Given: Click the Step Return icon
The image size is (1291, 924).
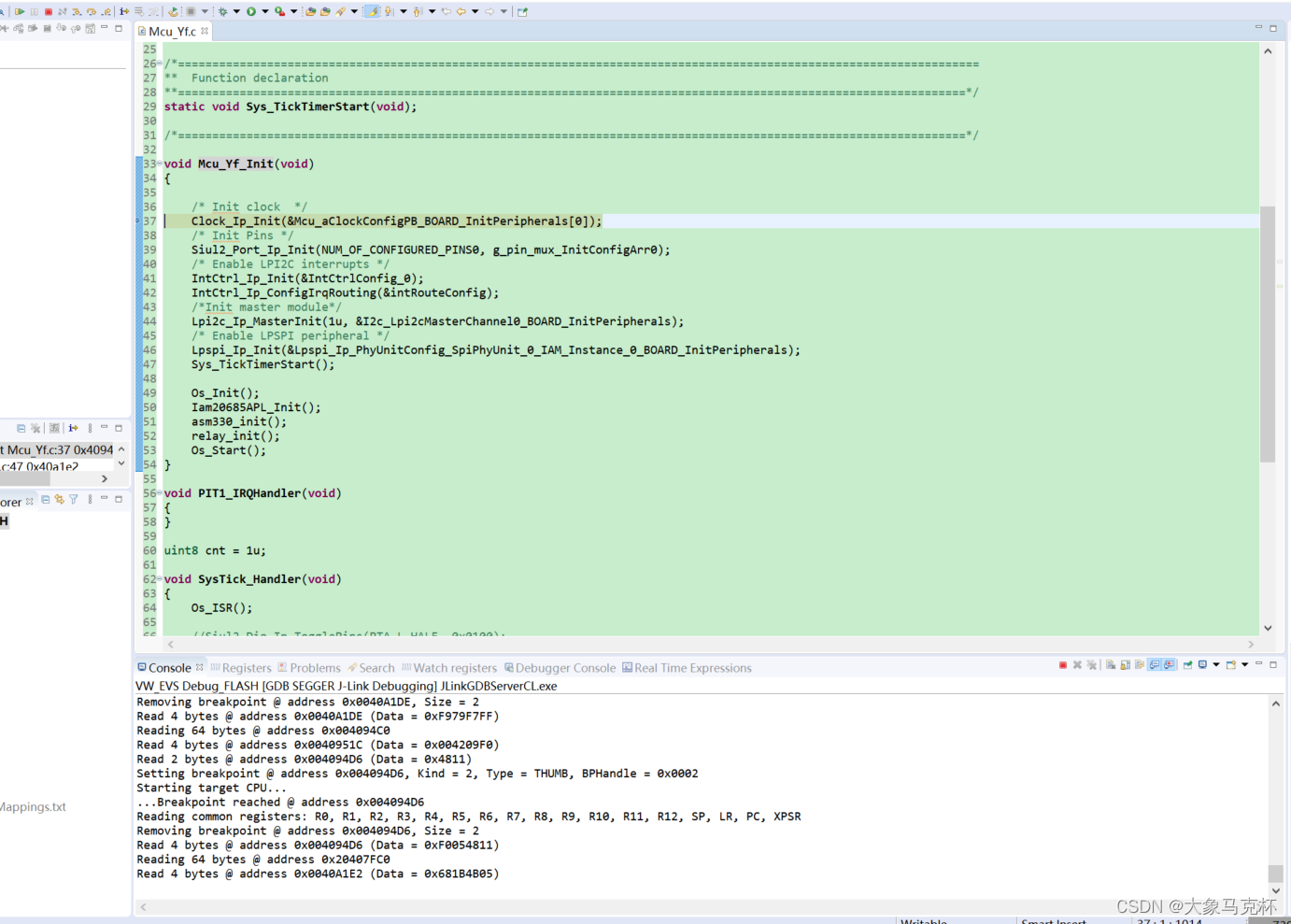Looking at the screenshot, I should point(106,11).
